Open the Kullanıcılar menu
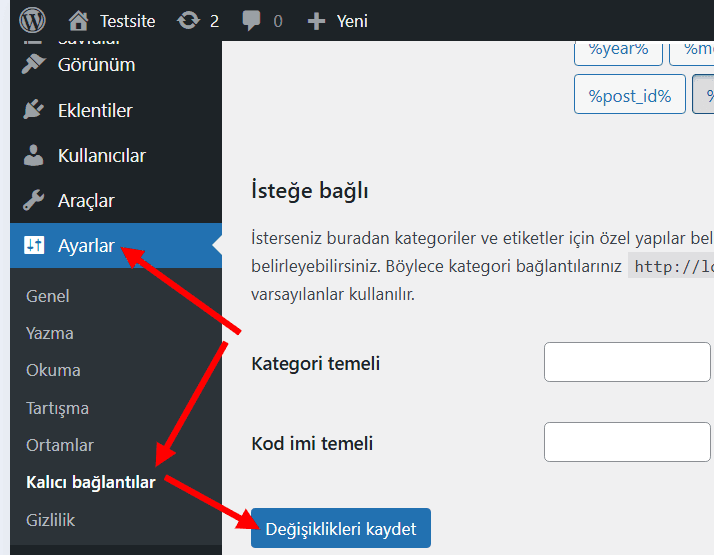Image resolution: width=714 pixels, height=555 pixels. click(x=102, y=156)
